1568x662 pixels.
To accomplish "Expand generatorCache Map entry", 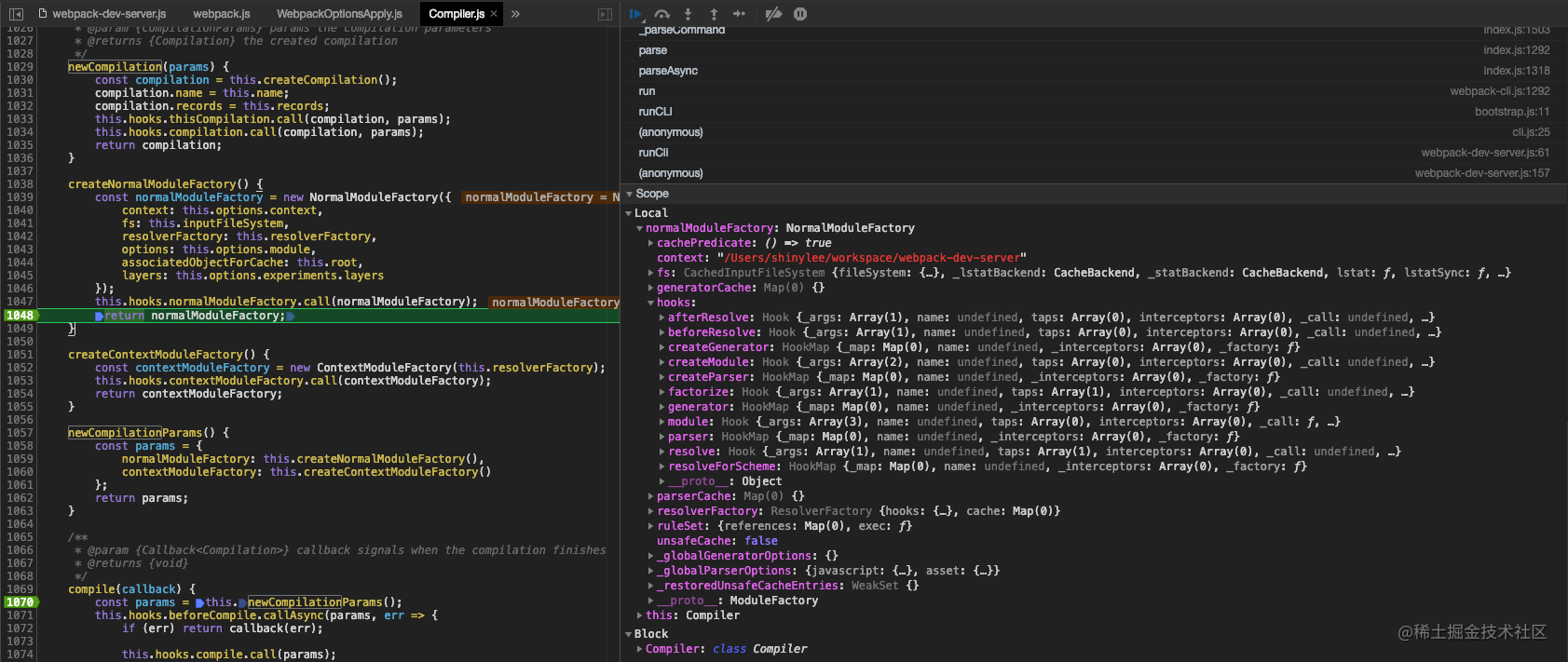I will pos(650,288).
